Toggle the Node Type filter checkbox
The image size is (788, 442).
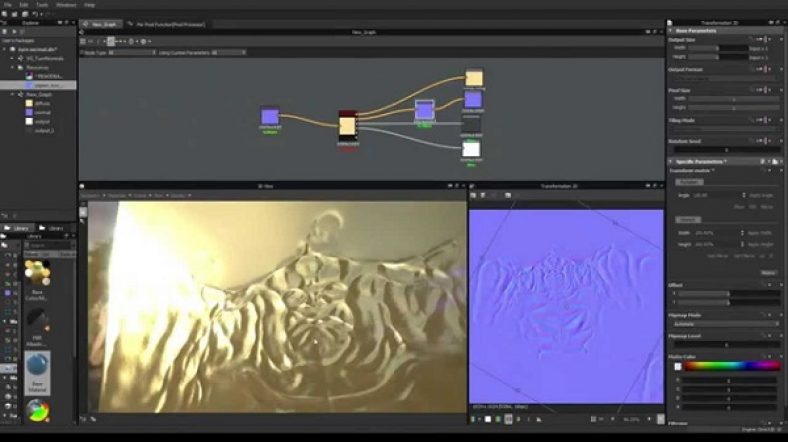coord(82,52)
